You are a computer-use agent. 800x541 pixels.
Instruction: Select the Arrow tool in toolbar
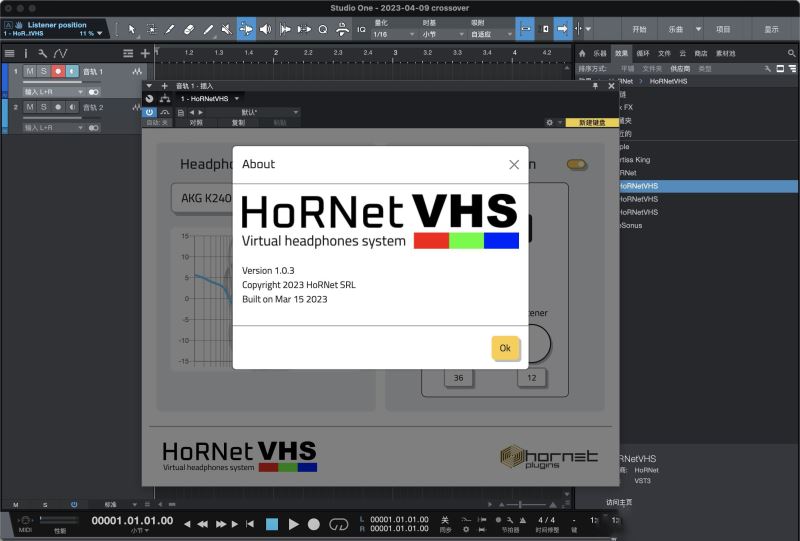point(132,30)
